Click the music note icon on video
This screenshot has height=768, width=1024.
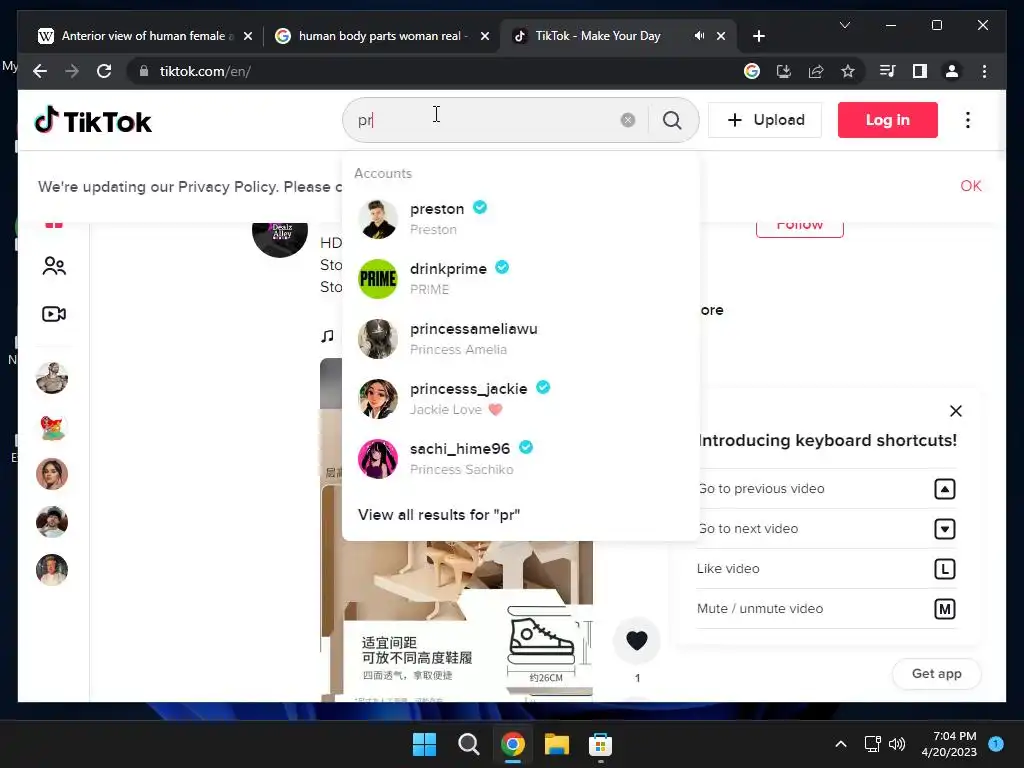[327, 336]
